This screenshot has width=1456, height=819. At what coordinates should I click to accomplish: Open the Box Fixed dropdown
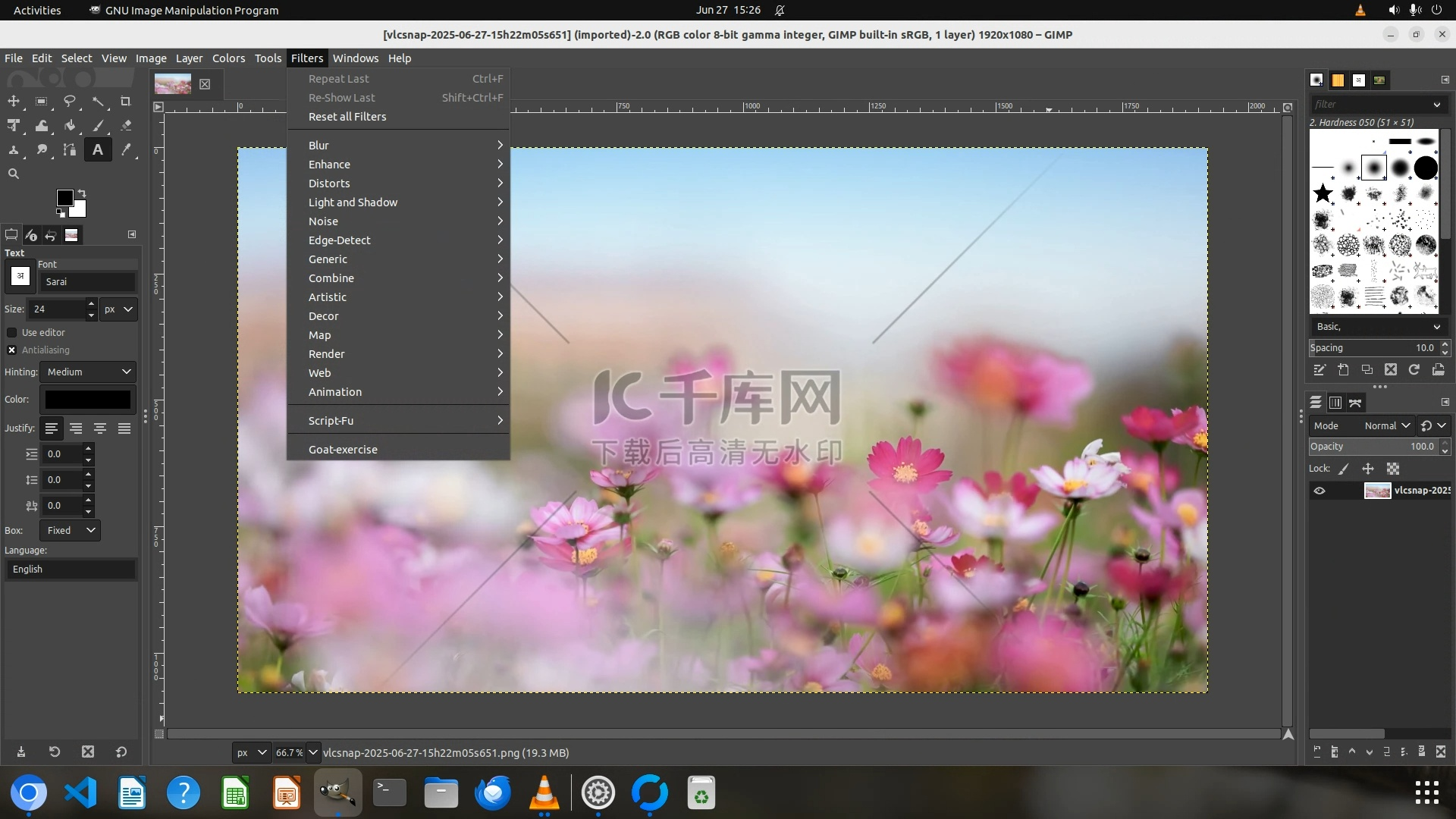[x=71, y=531]
